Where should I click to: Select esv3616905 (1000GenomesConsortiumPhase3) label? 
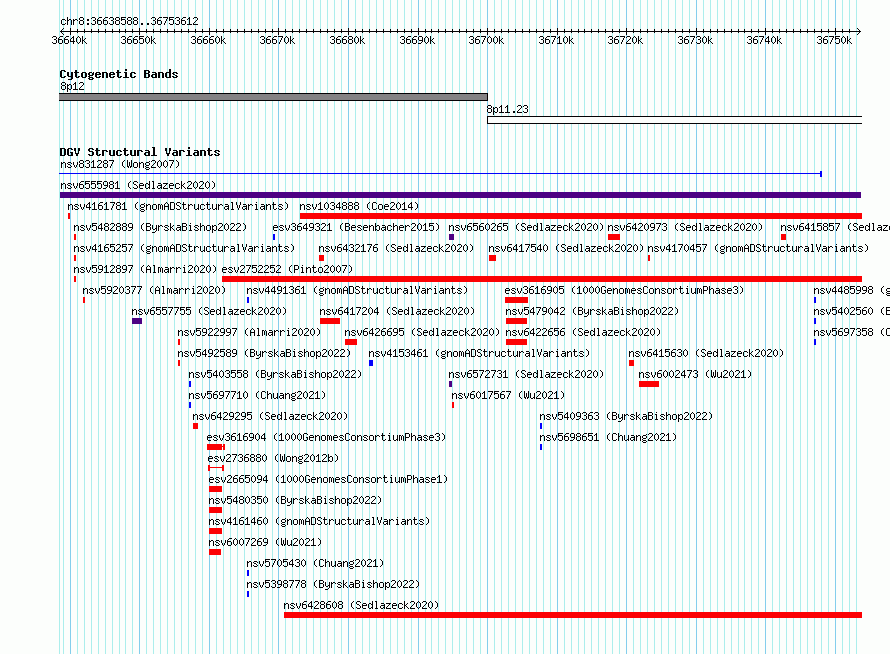[x=624, y=290]
